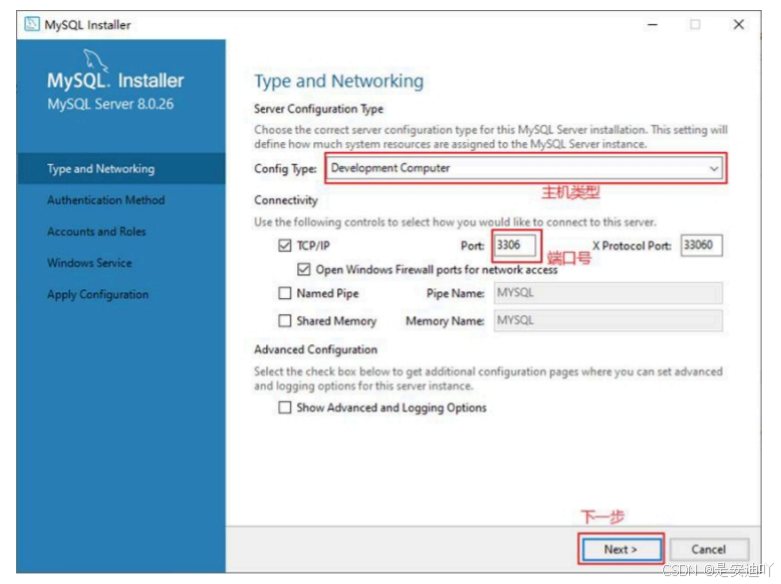Image resolution: width=781 pixels, height=584 pixels.
Task: Click the Next button
Action: pos(621,549)
